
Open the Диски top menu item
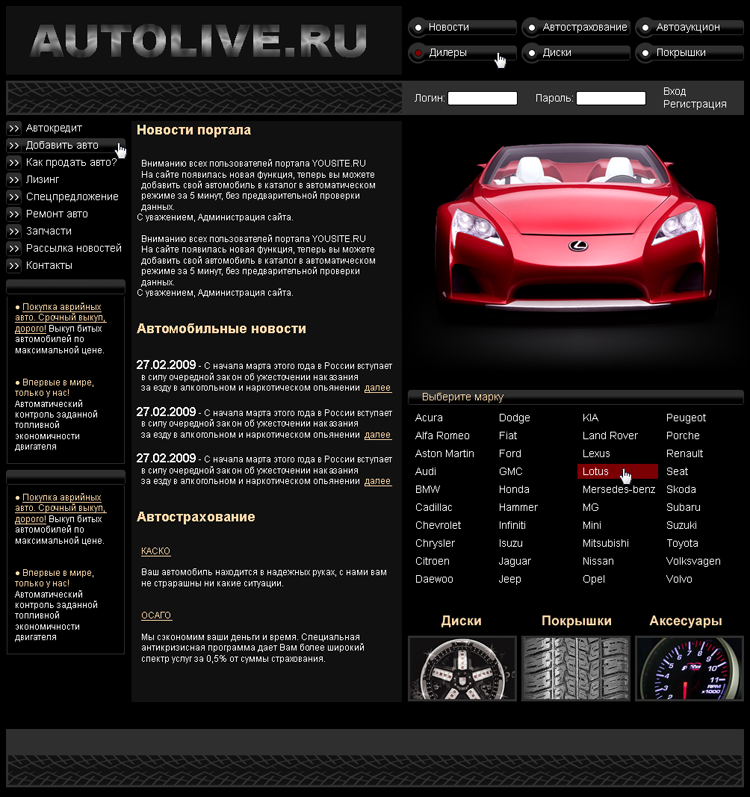(x=576, y=53)
